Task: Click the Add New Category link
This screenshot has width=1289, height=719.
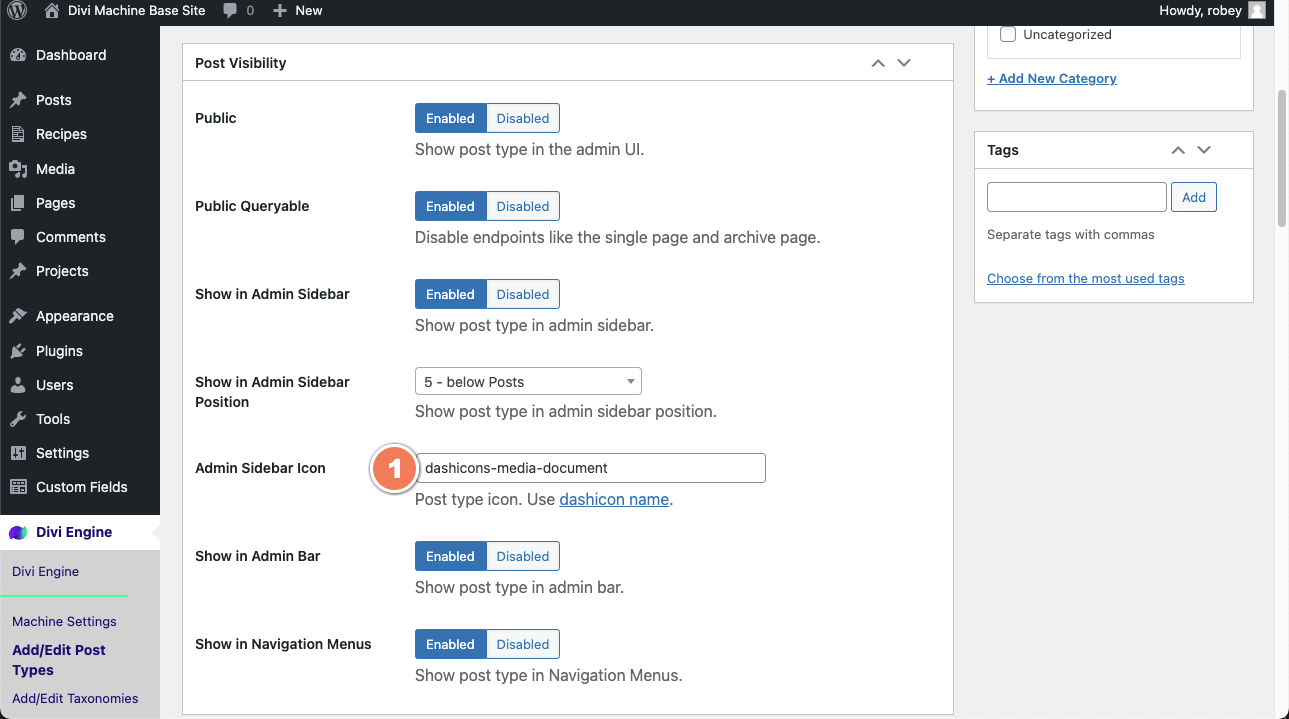Action: click(x=1052, y=78)
